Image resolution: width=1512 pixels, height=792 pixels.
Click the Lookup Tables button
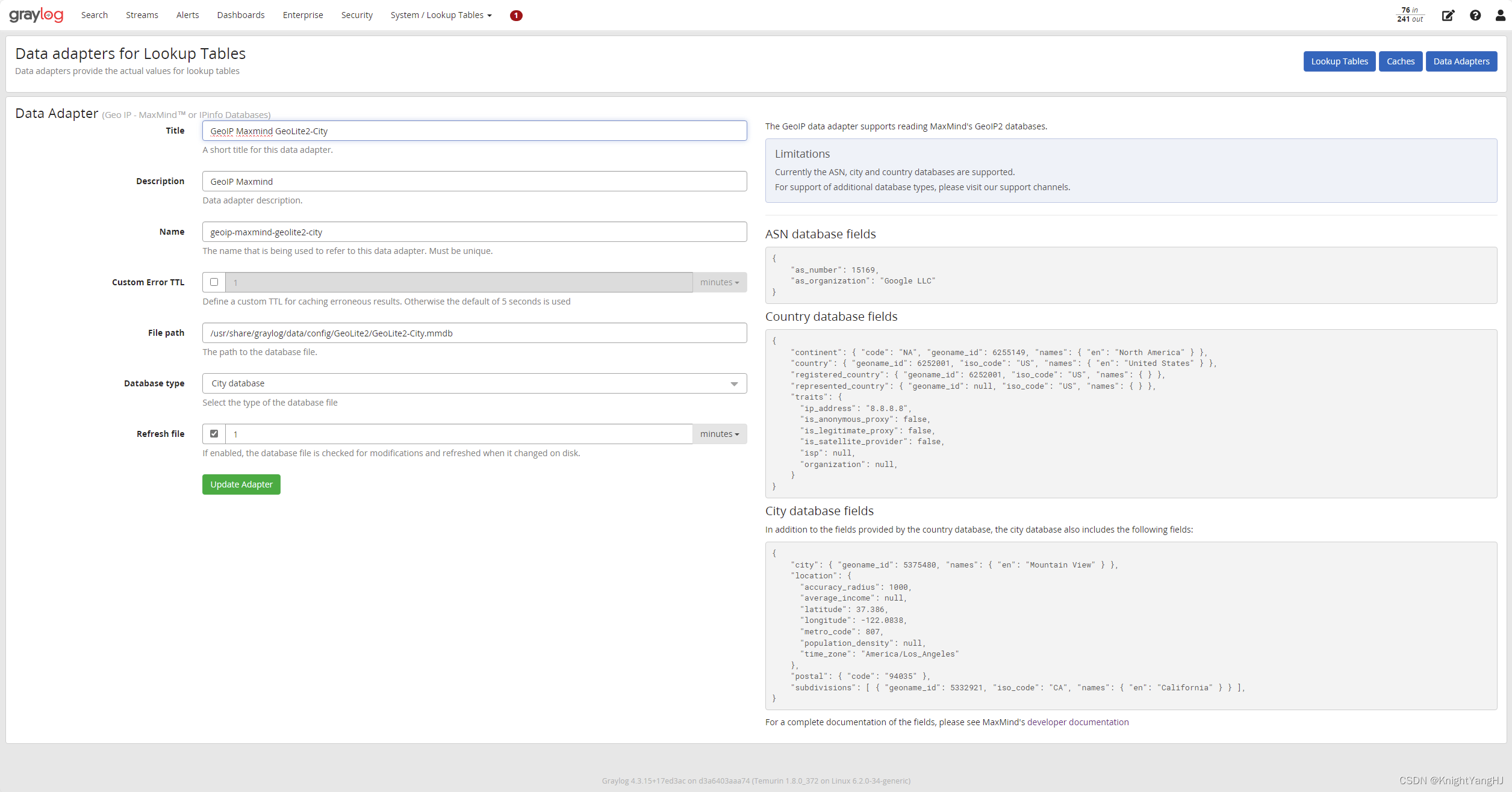(1340, 61)
